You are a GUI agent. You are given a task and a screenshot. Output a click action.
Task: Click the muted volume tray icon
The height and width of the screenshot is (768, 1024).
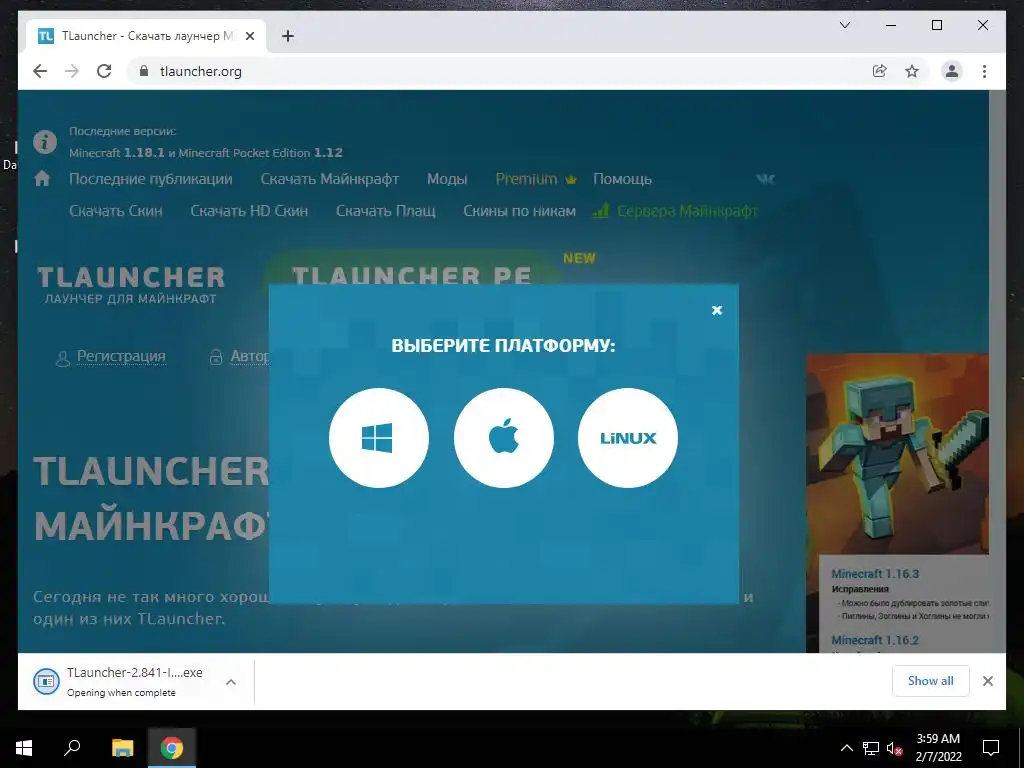(x=895, y=748)
